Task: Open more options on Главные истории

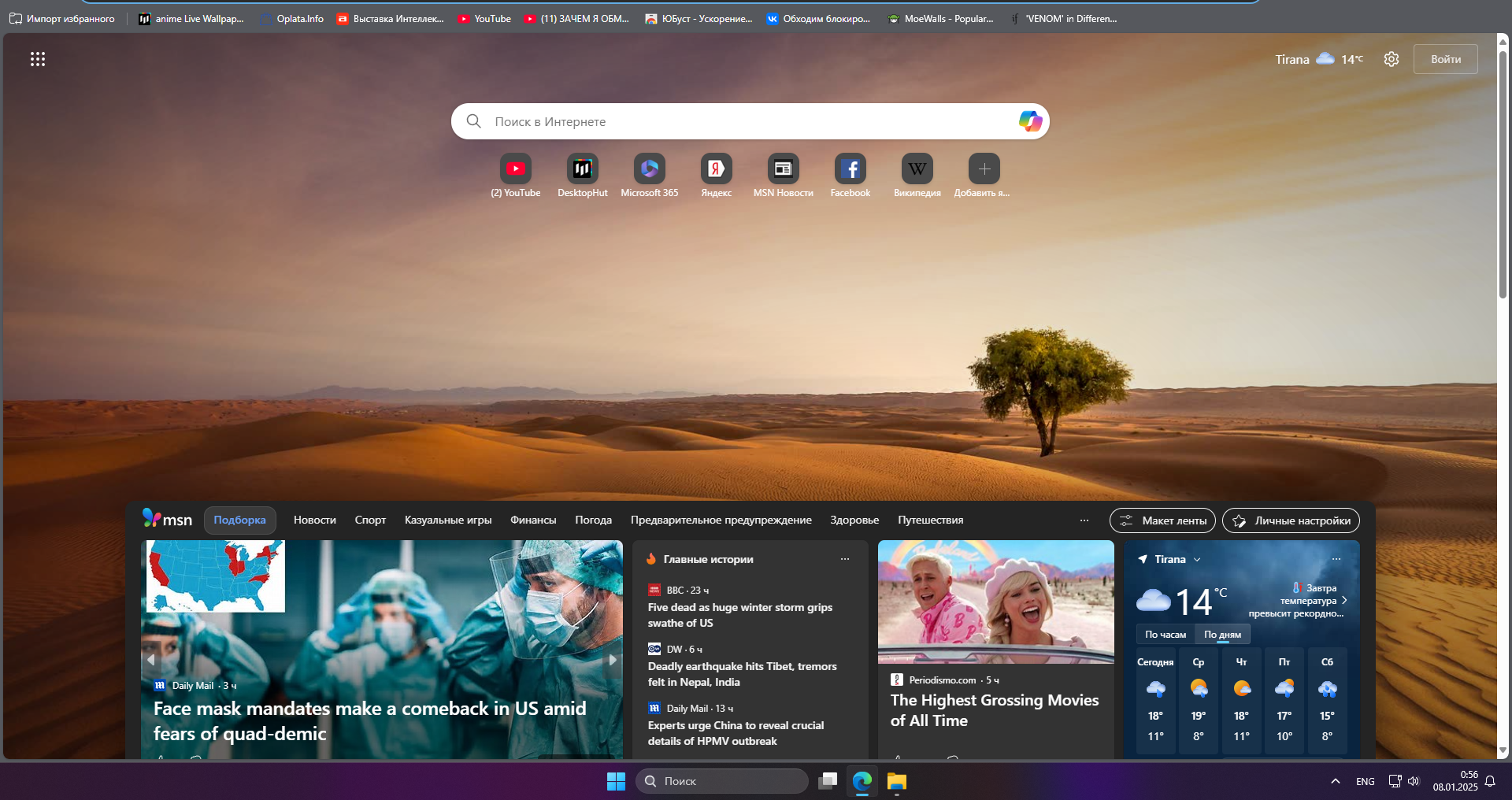Action: click(845, 559)
